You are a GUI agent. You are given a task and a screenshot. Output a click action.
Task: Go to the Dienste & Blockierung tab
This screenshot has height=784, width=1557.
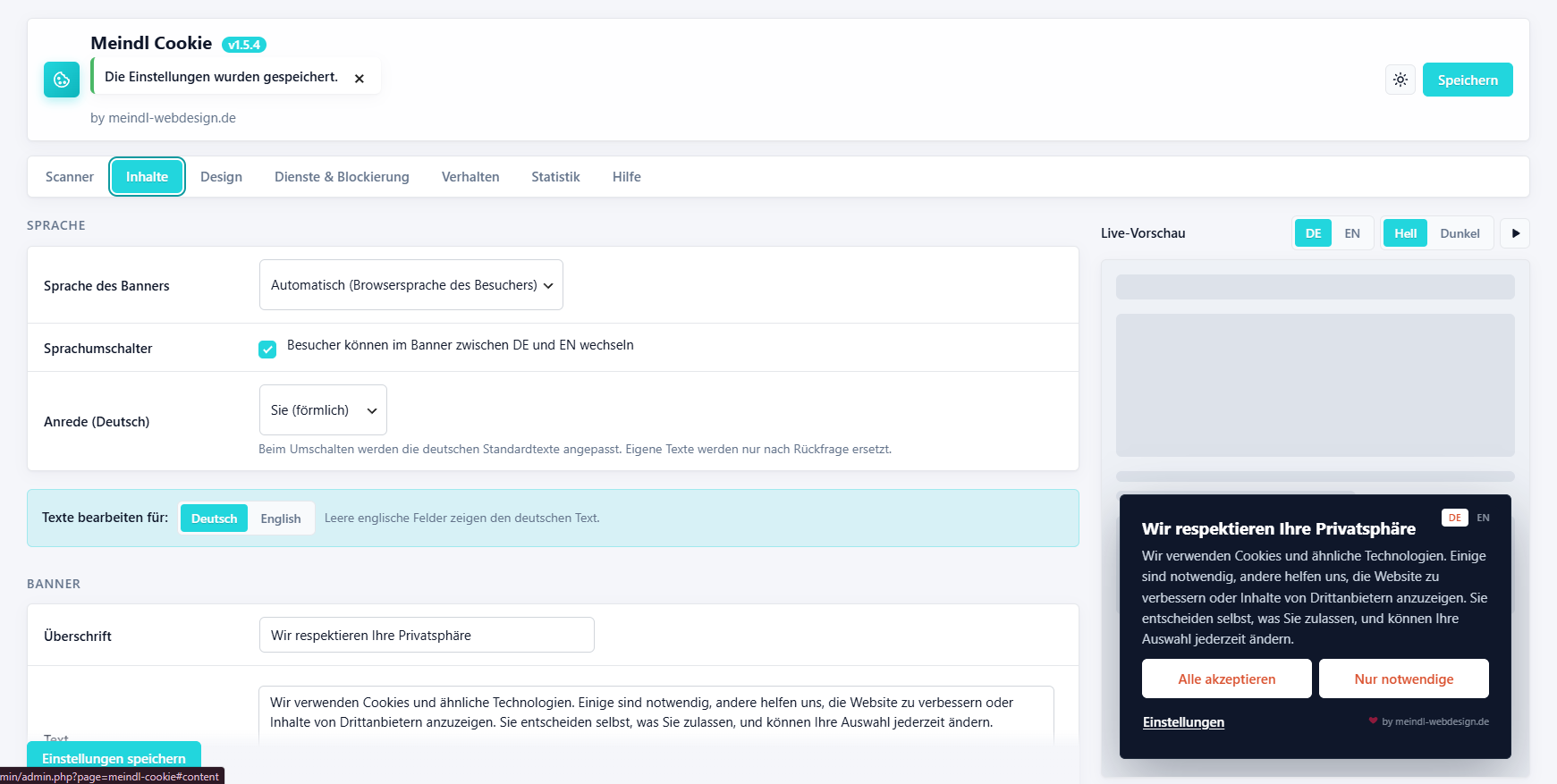342,177
